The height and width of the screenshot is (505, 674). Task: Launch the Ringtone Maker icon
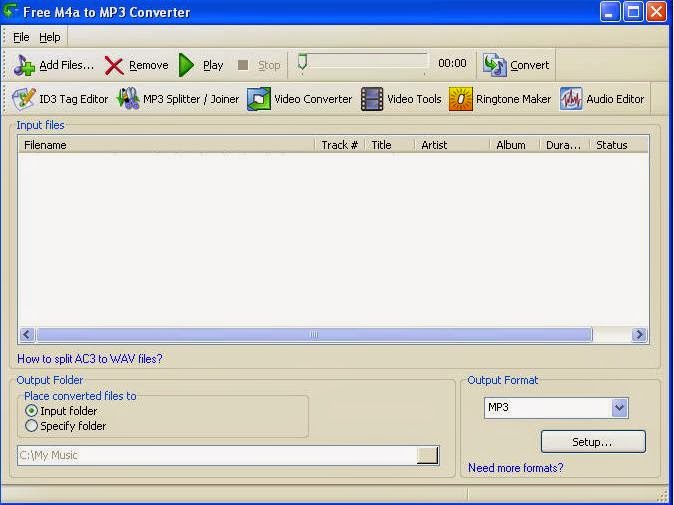tap(460, 99)
